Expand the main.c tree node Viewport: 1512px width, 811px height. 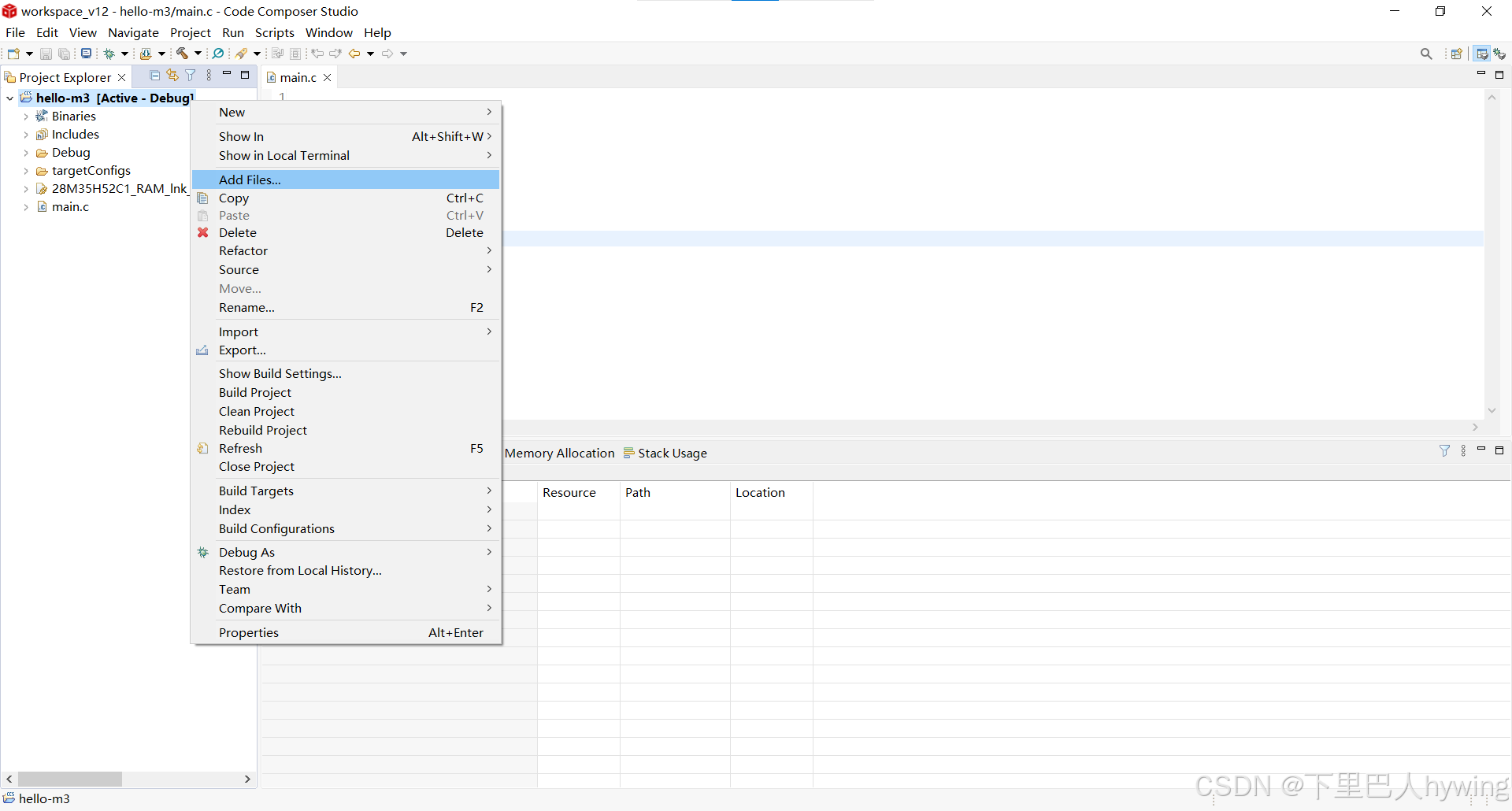pos(26,207)
